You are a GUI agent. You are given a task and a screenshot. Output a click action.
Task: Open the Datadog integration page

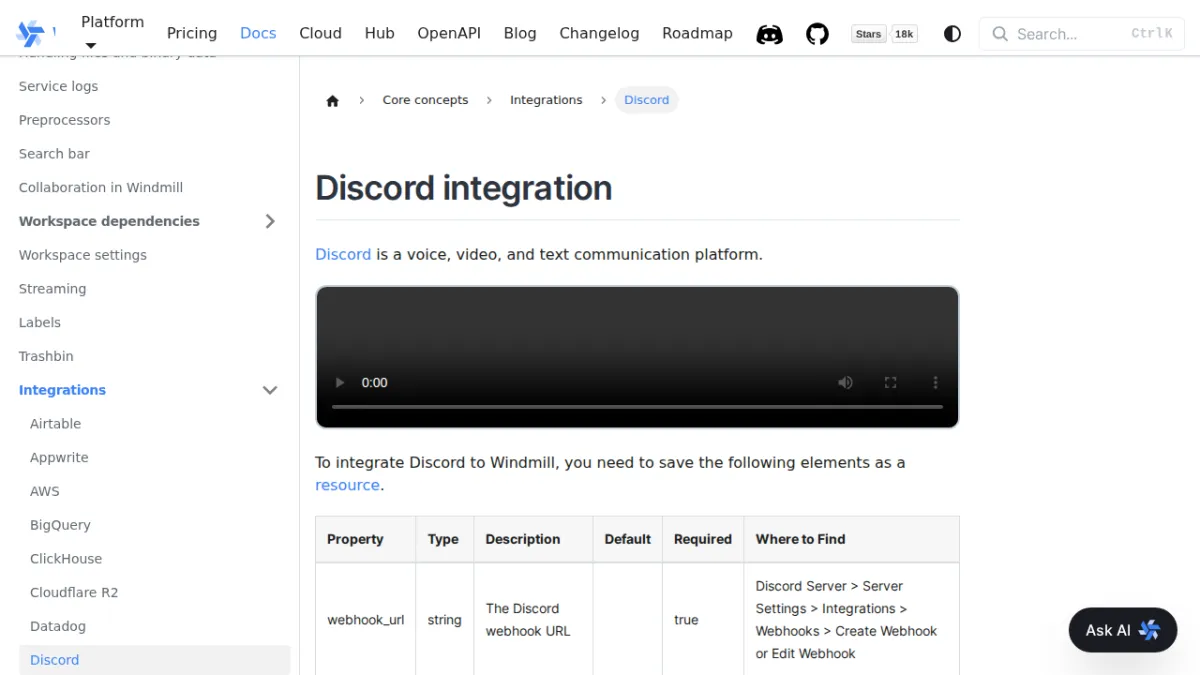coord(58,626)
